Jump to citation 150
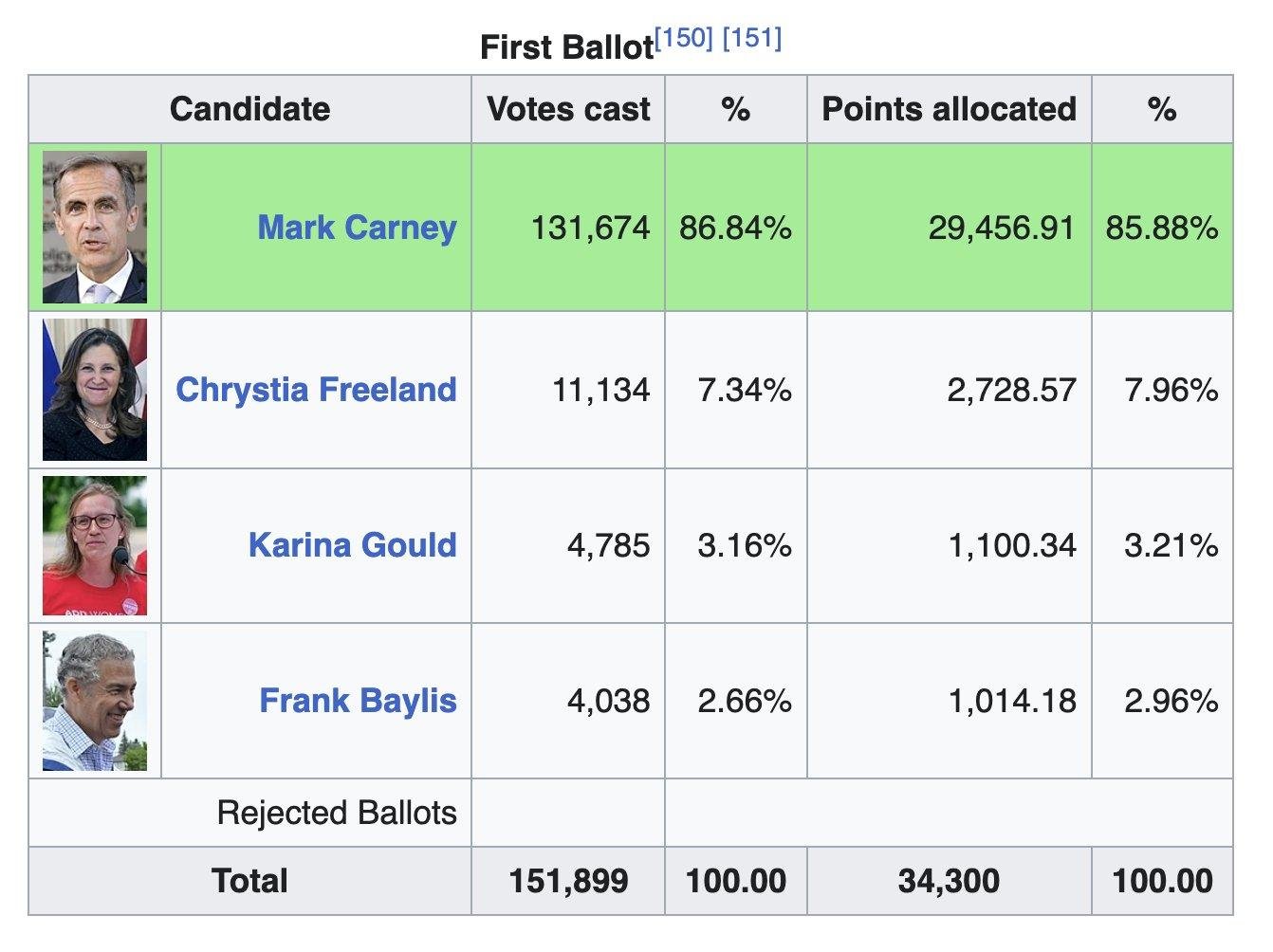This screenshot has height=952, width=1273. [683, 39]
